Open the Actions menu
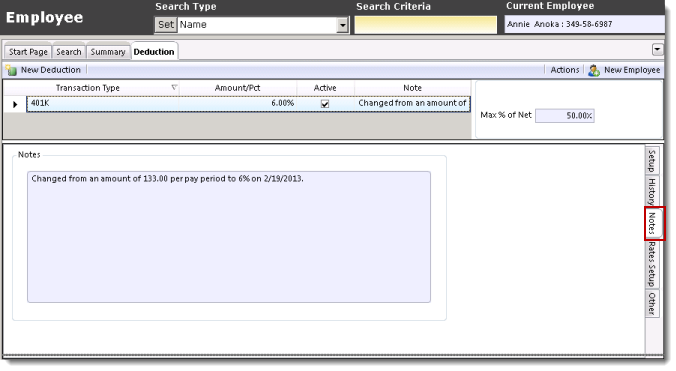 pyautogui.click(x=564, y=70)
